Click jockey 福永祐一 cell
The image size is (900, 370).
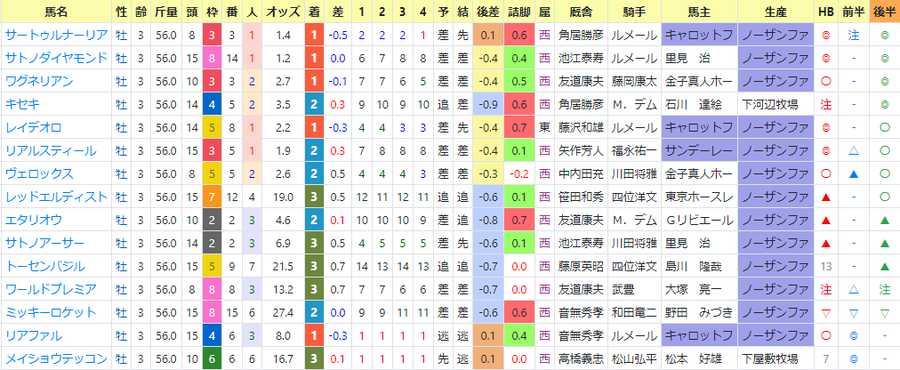(634, 151)
